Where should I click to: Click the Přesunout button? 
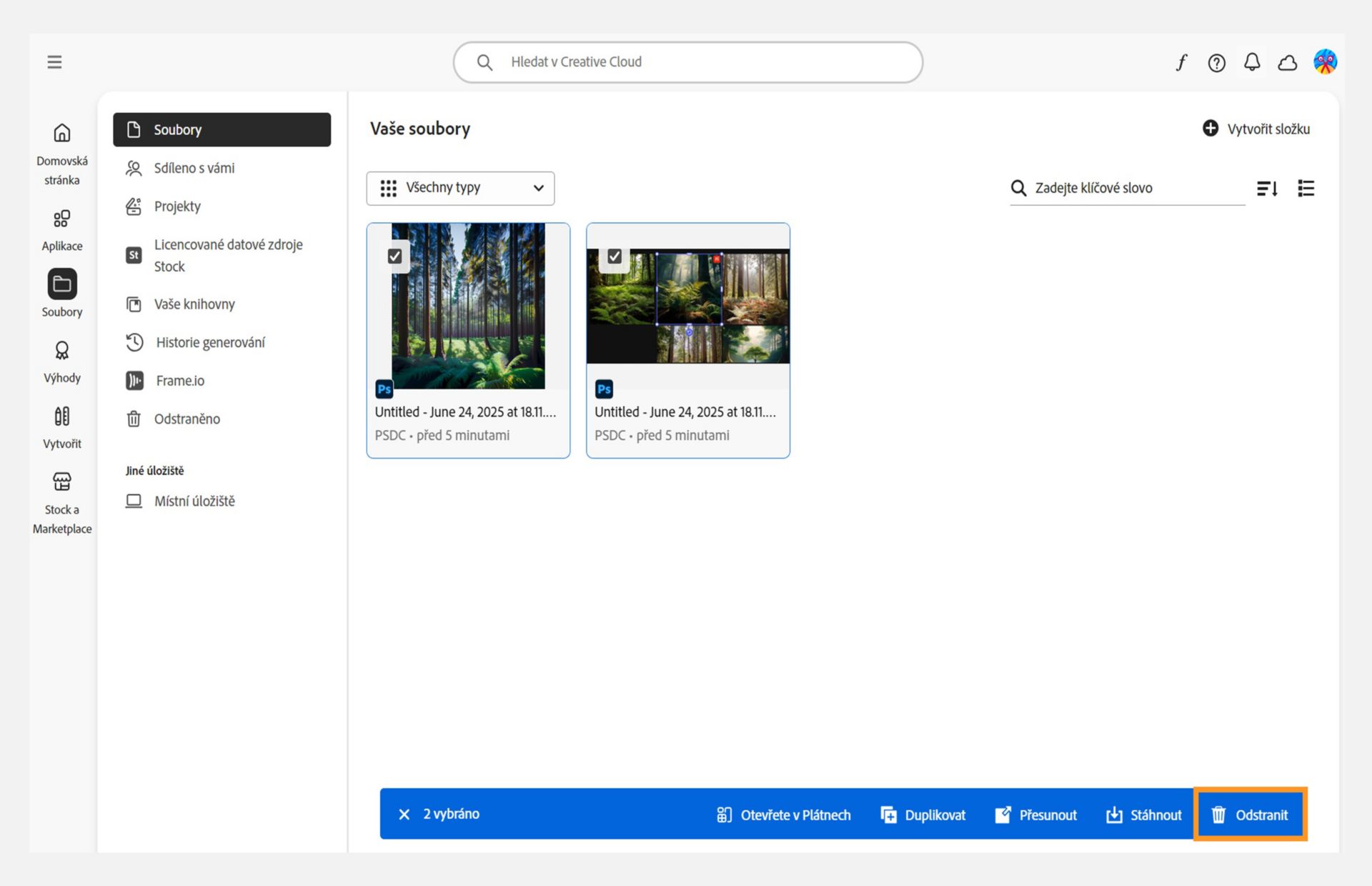pyautogui.click(x=1035, y=815)
